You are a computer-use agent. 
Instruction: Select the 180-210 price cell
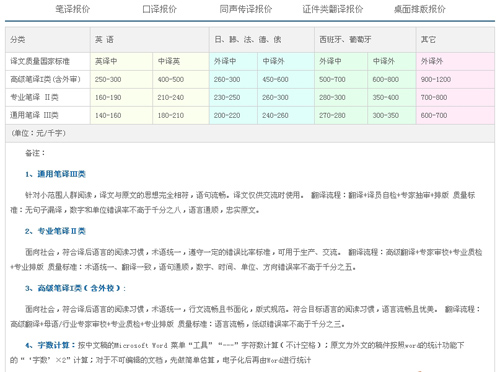click(181, 115)
